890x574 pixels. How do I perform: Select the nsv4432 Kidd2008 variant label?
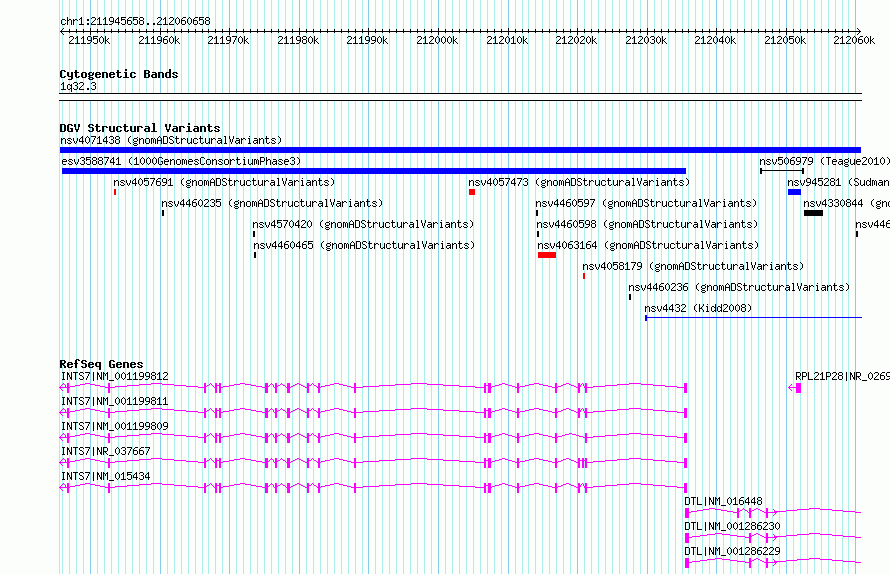pos(698,308)
